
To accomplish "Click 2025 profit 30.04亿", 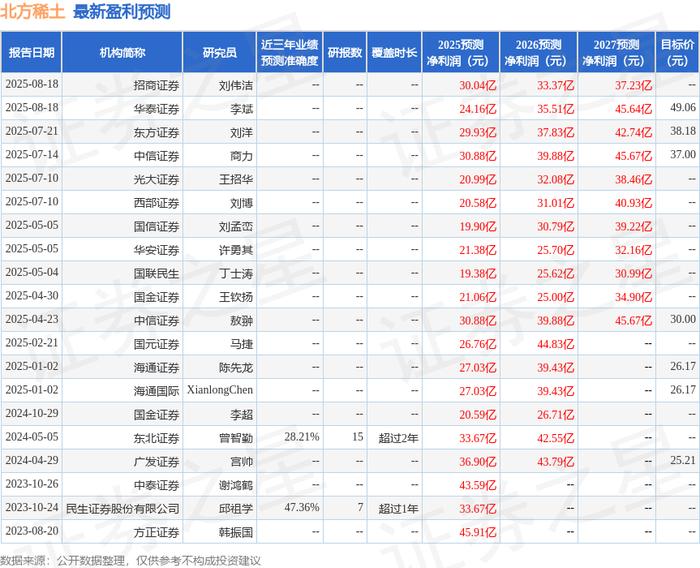I will (x=478, y=85).
